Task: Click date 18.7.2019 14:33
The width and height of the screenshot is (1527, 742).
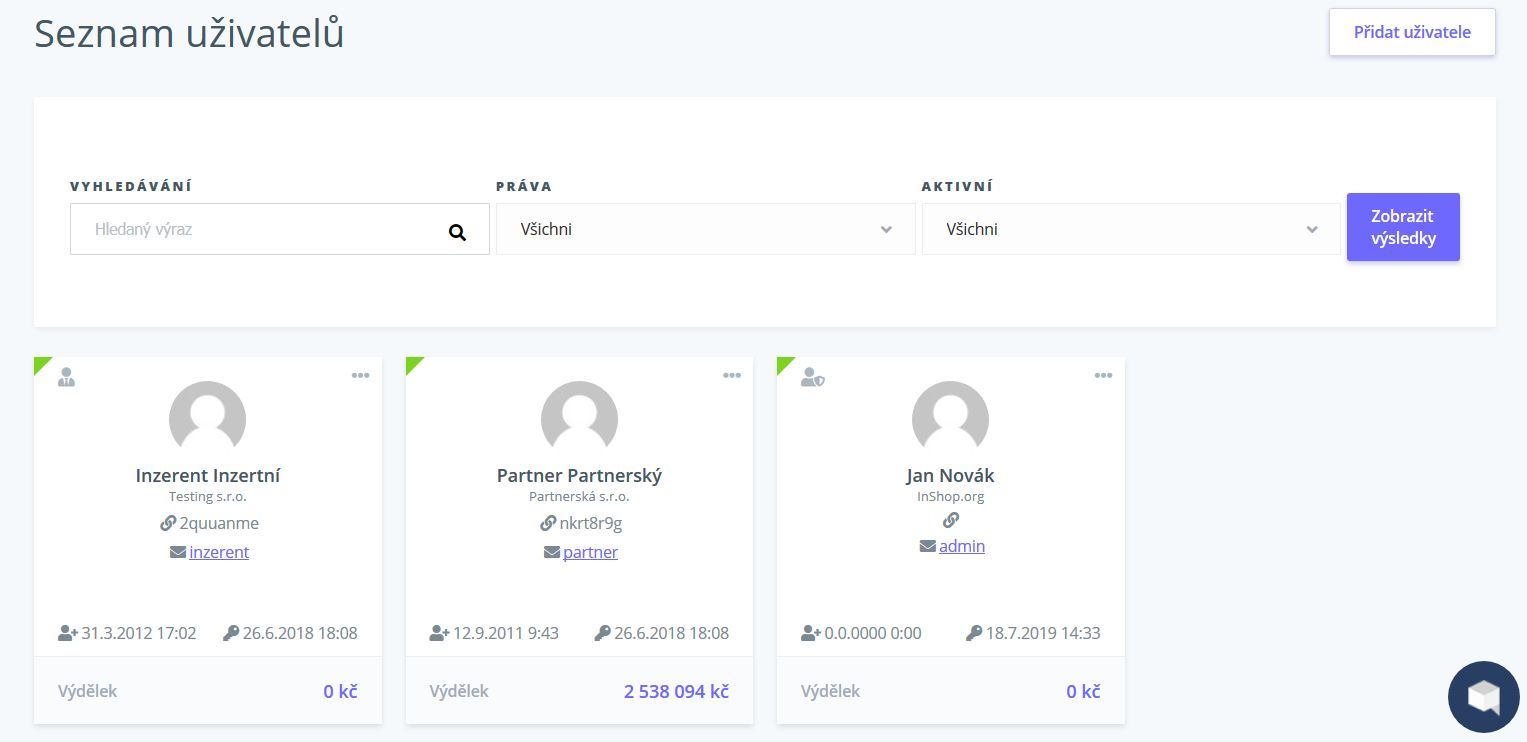Action: (x=1043, y=633)
